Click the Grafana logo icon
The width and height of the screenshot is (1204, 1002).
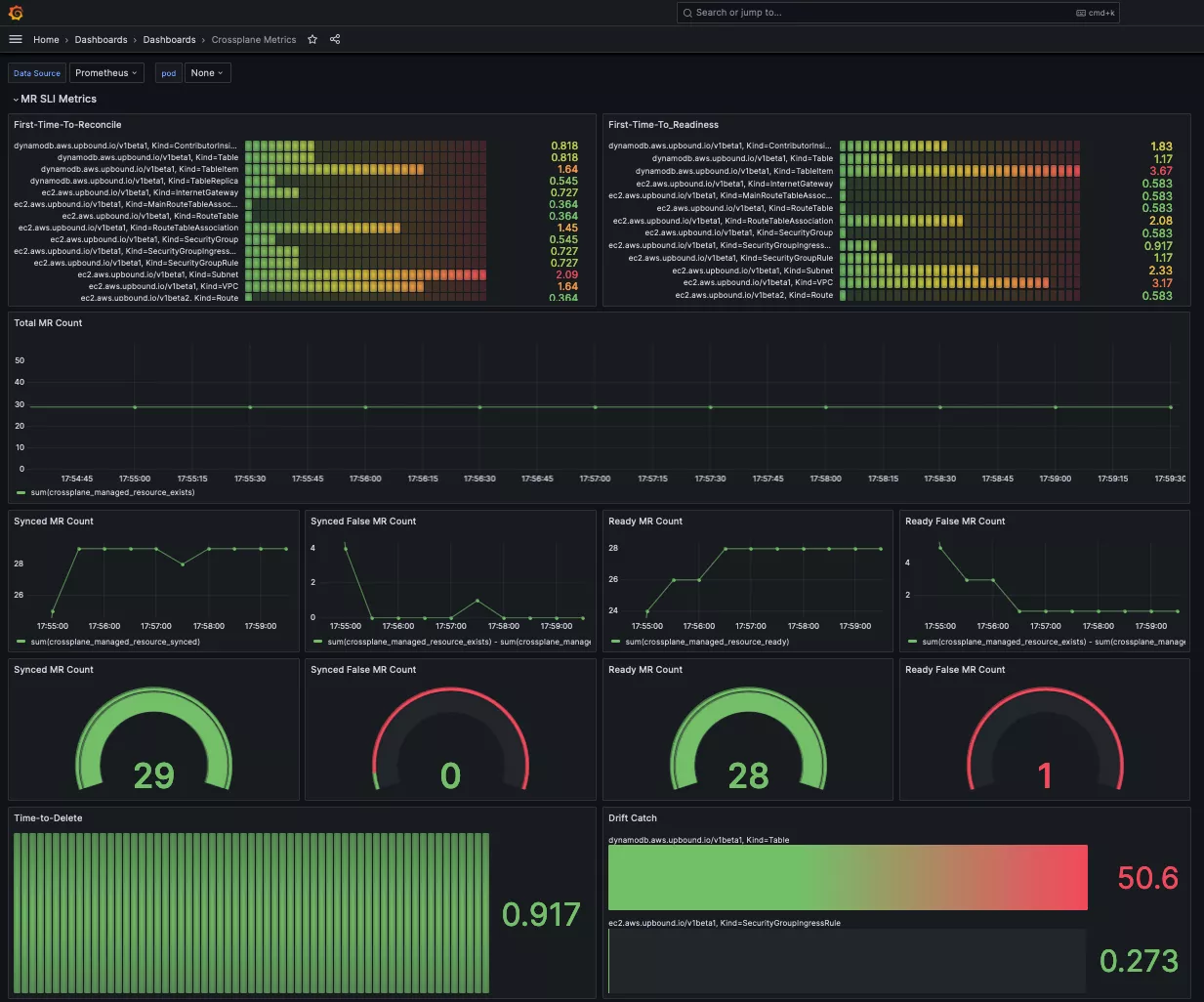16,13
